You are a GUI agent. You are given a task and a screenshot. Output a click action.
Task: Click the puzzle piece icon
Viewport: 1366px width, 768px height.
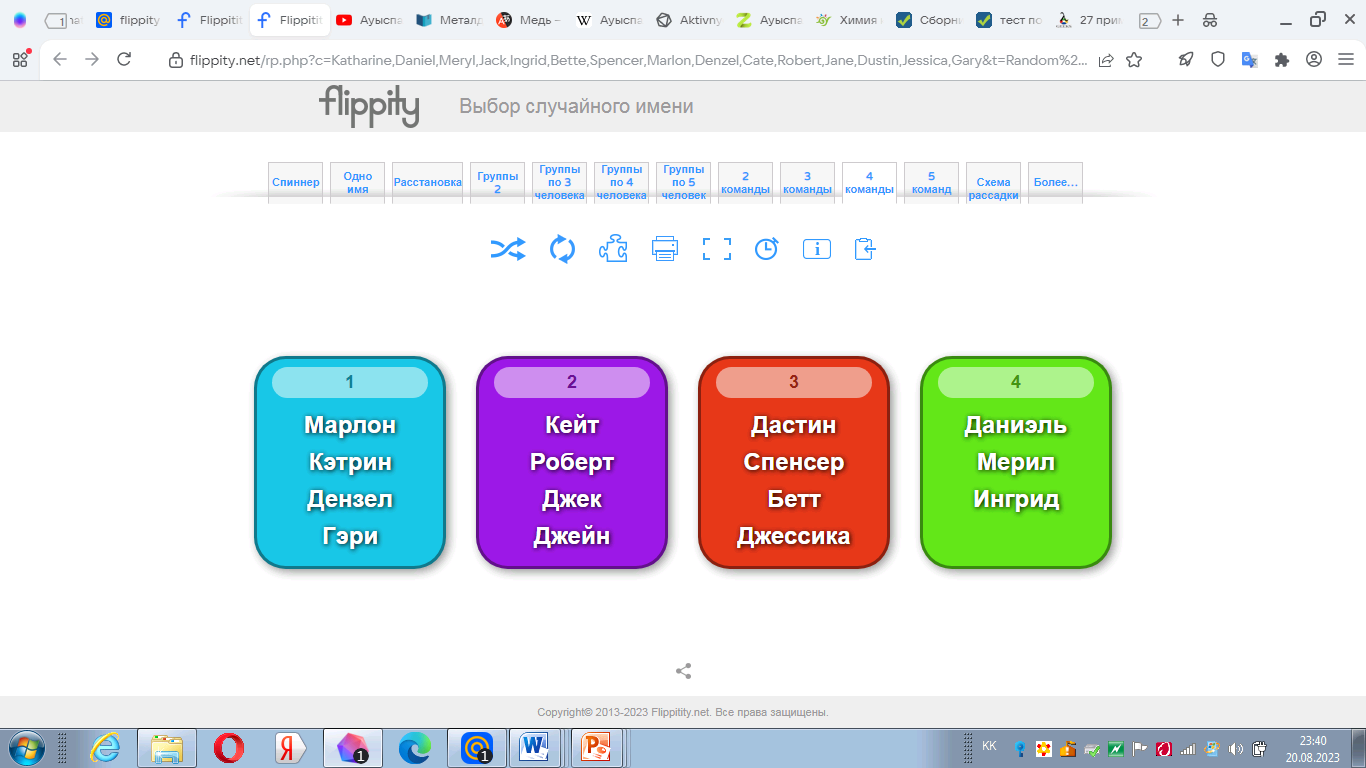(613, 249)
